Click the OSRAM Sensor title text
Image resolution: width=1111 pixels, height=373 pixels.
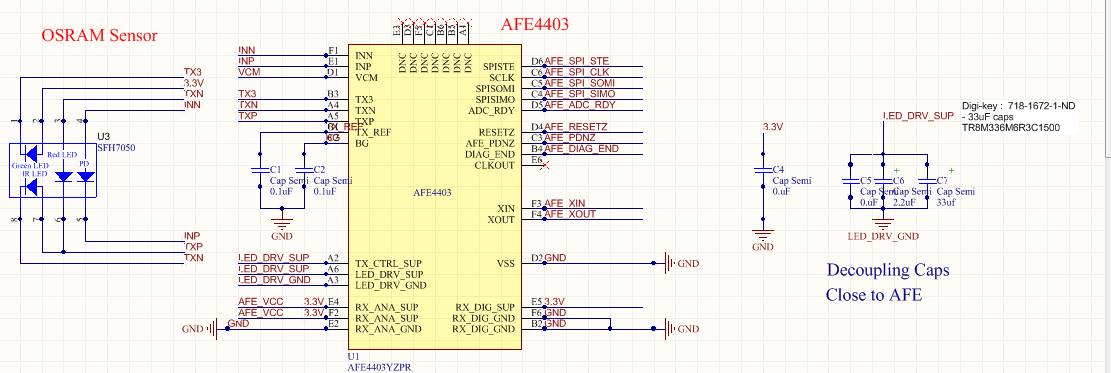(x=99, y=35)
